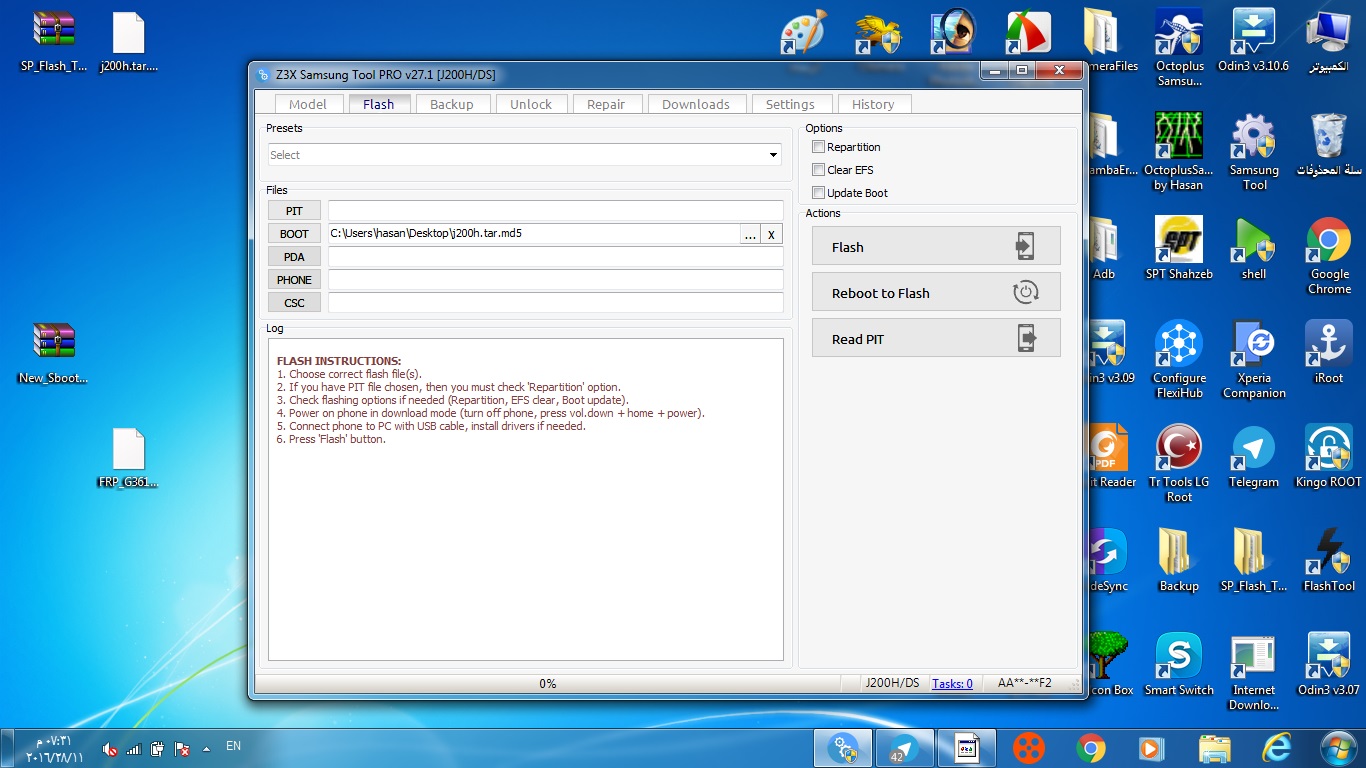This screenshot has width=1366, height=768.
Task: Click the 0% progress bar
Action: tap(548, 684)
